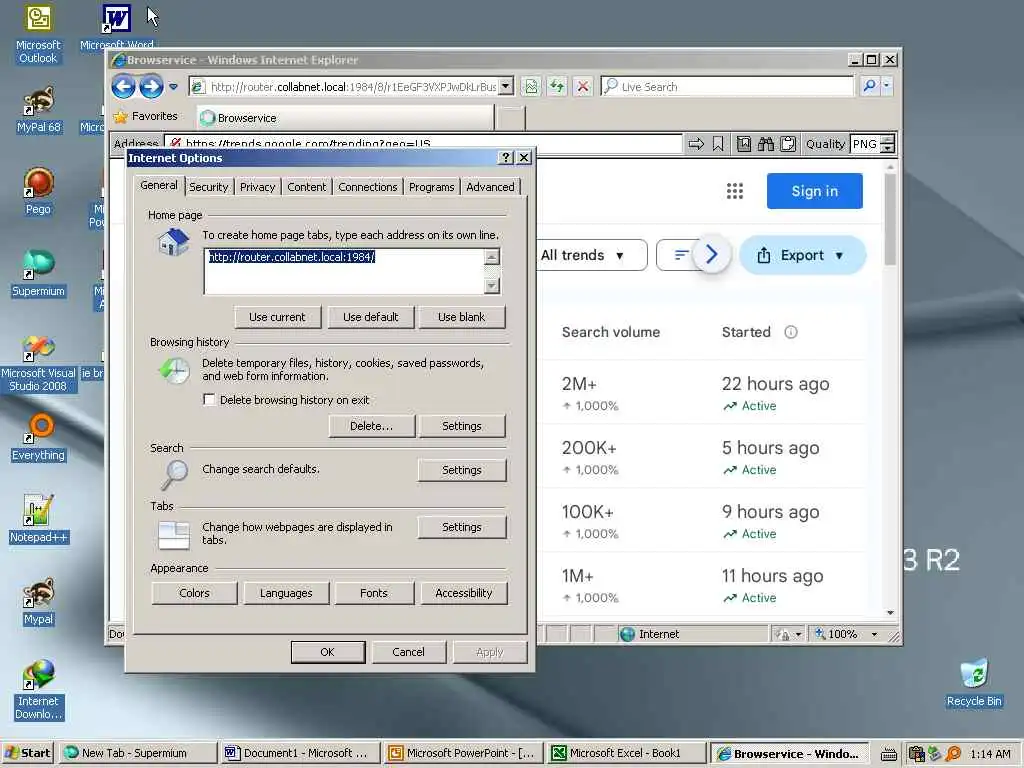
Task: Click the right chevron scroll arrow
Action: click(711, 255)
